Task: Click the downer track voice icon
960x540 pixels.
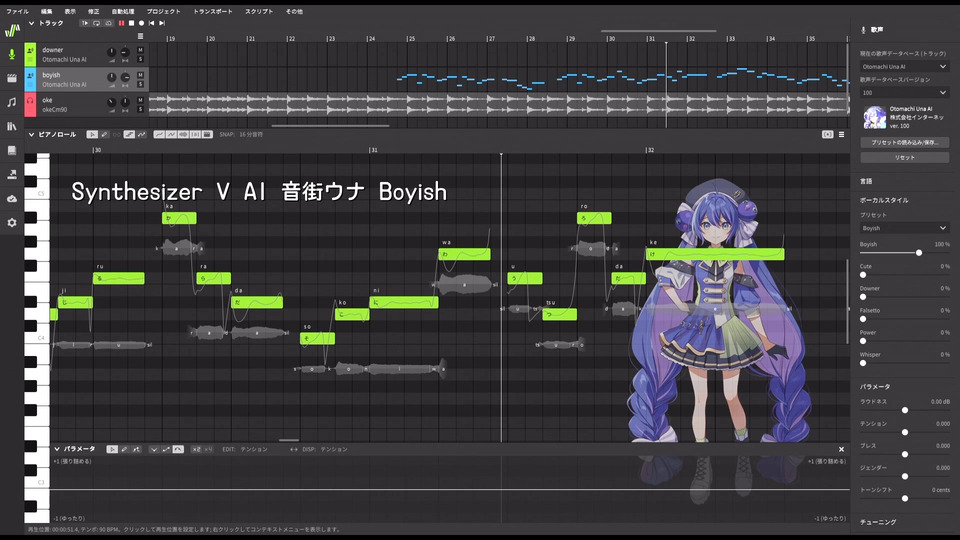Action: pos(30,51)
